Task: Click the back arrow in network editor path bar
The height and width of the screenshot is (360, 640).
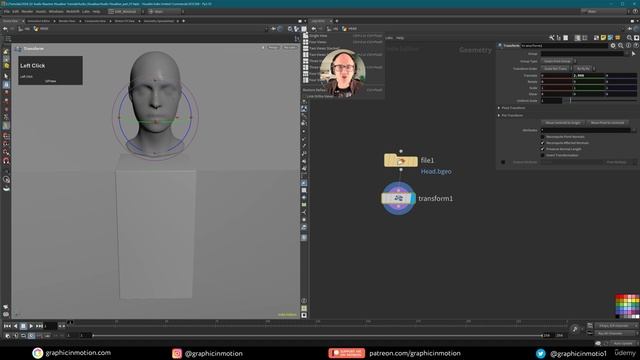Action: coord(313,29)
